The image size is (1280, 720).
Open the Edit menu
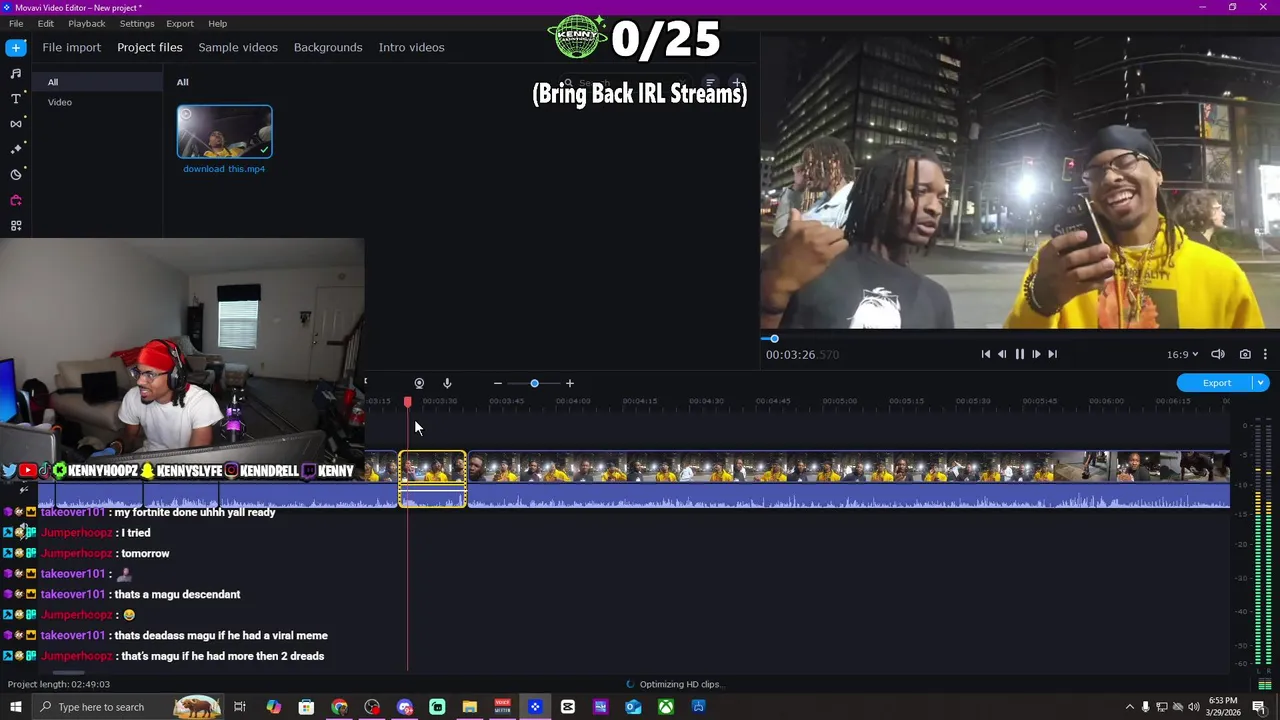click(46, 23)
